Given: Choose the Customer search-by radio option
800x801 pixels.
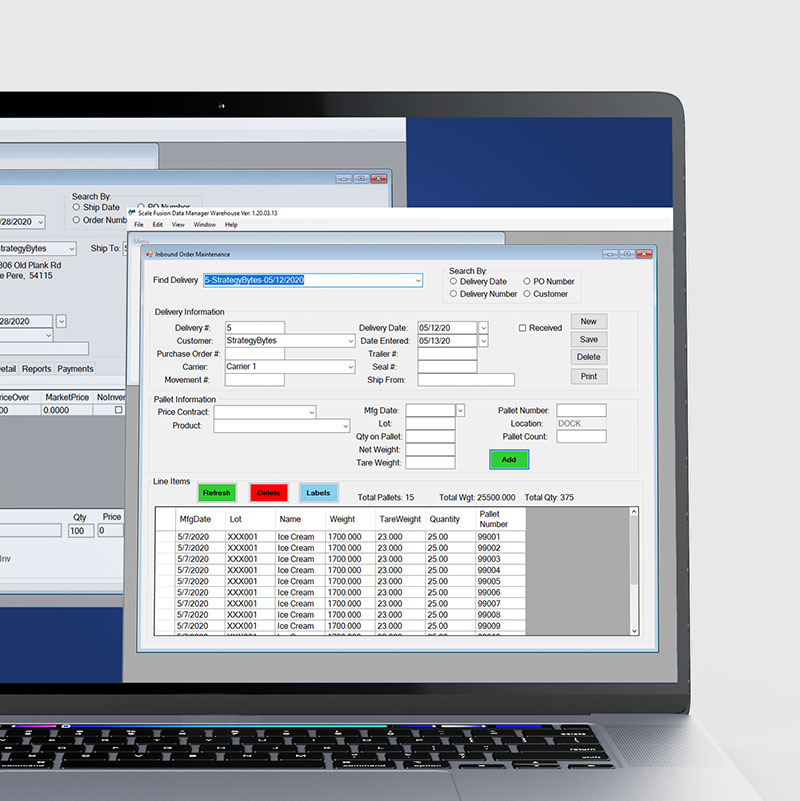Looking at the screenshot, I should [x=526, y=294].
